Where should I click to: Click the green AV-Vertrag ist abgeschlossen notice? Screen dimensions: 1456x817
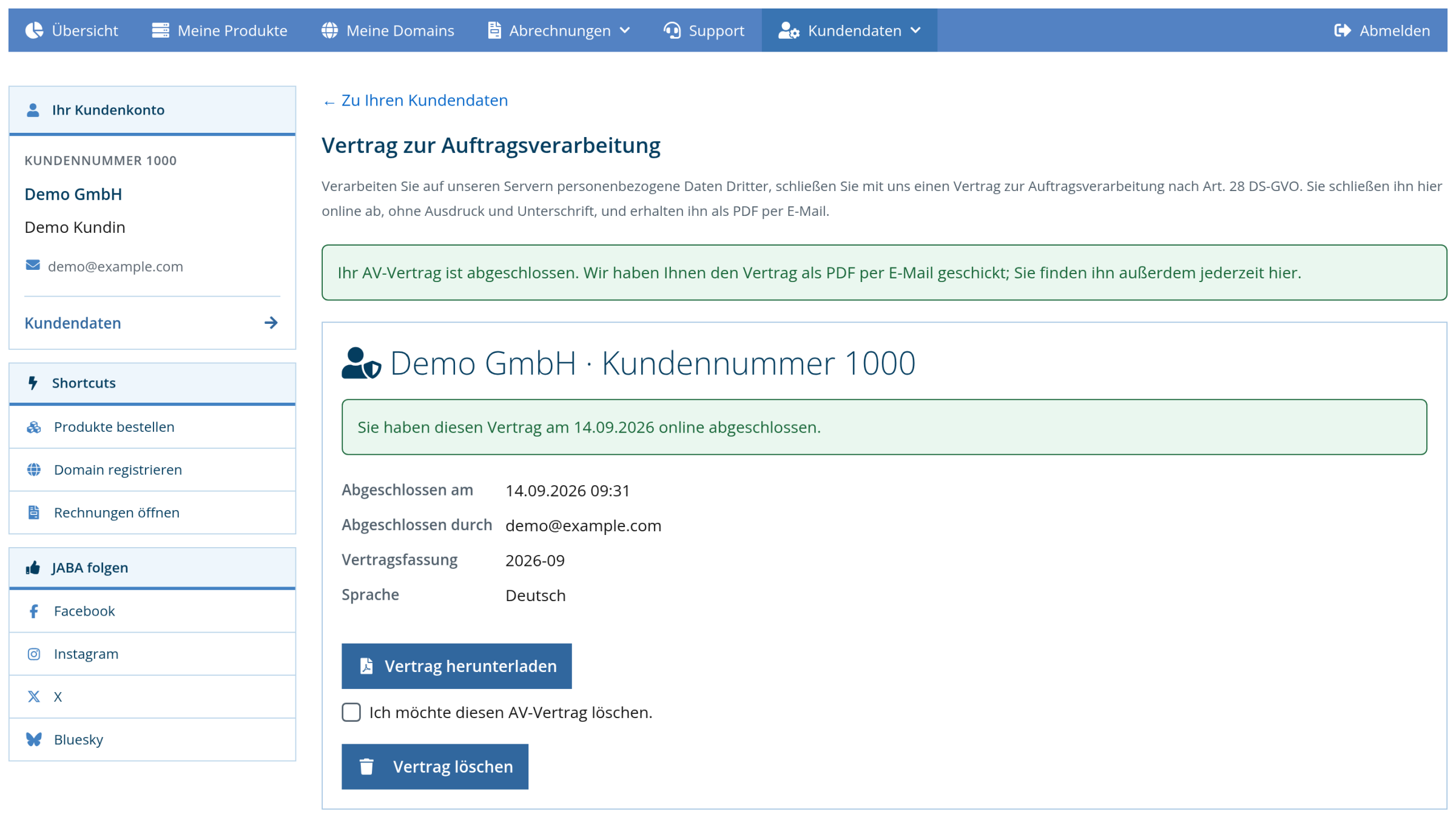click(885, 272)
